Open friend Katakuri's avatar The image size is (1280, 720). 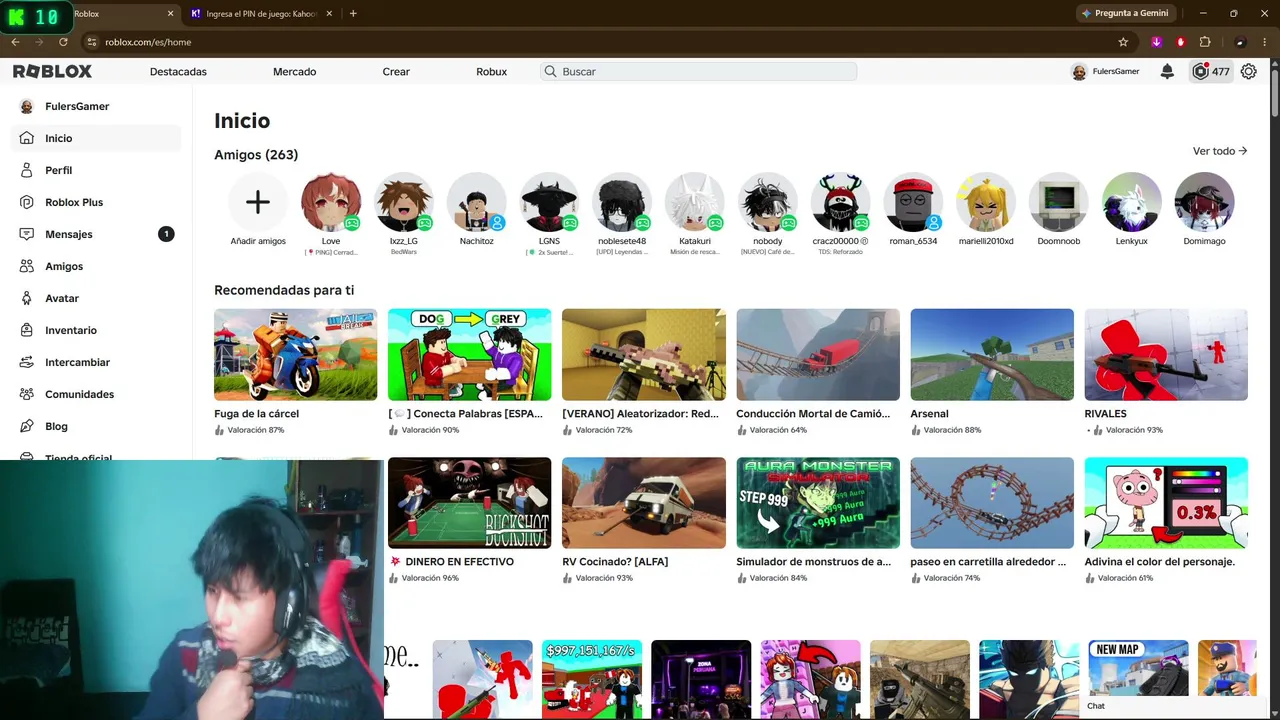695,202
